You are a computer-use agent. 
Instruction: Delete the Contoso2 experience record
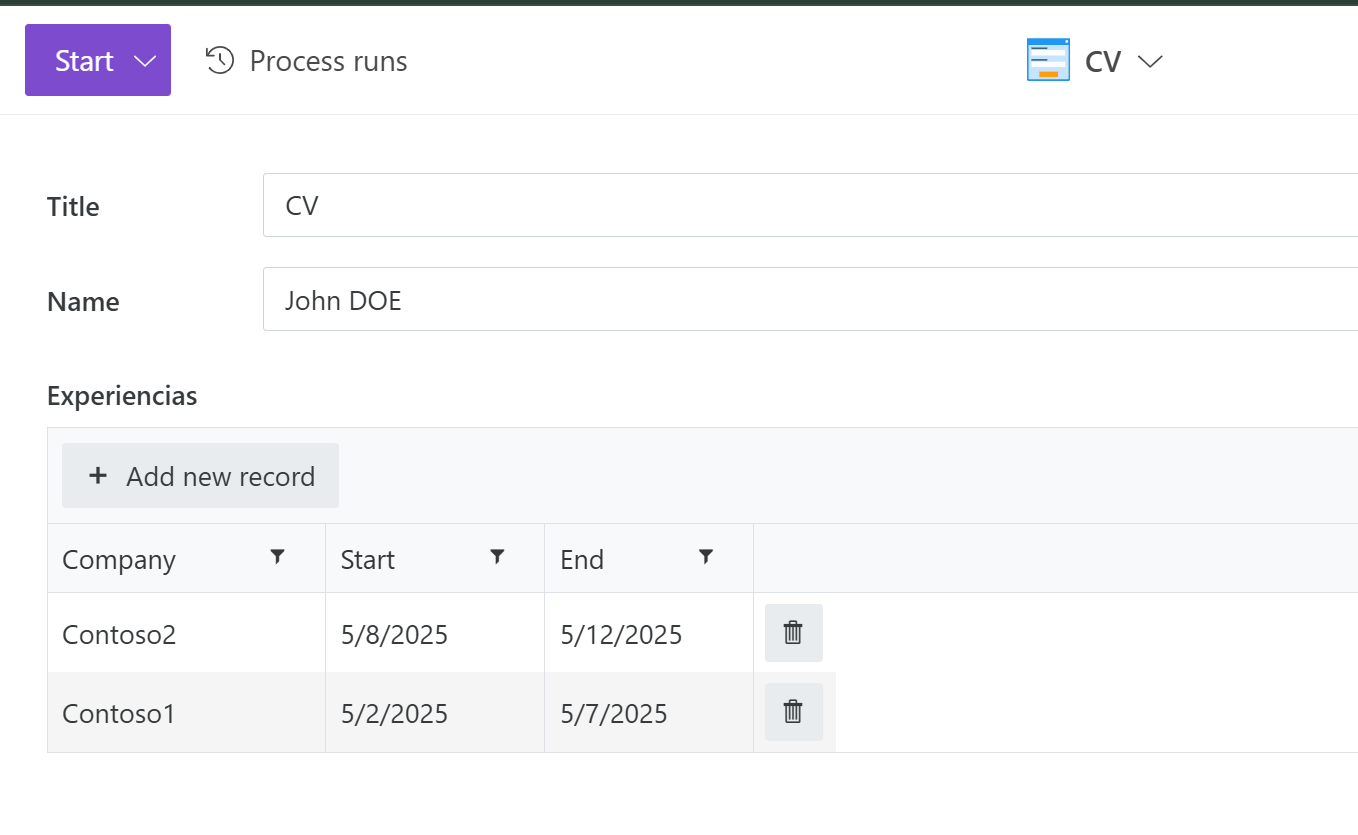pos(794,633)
